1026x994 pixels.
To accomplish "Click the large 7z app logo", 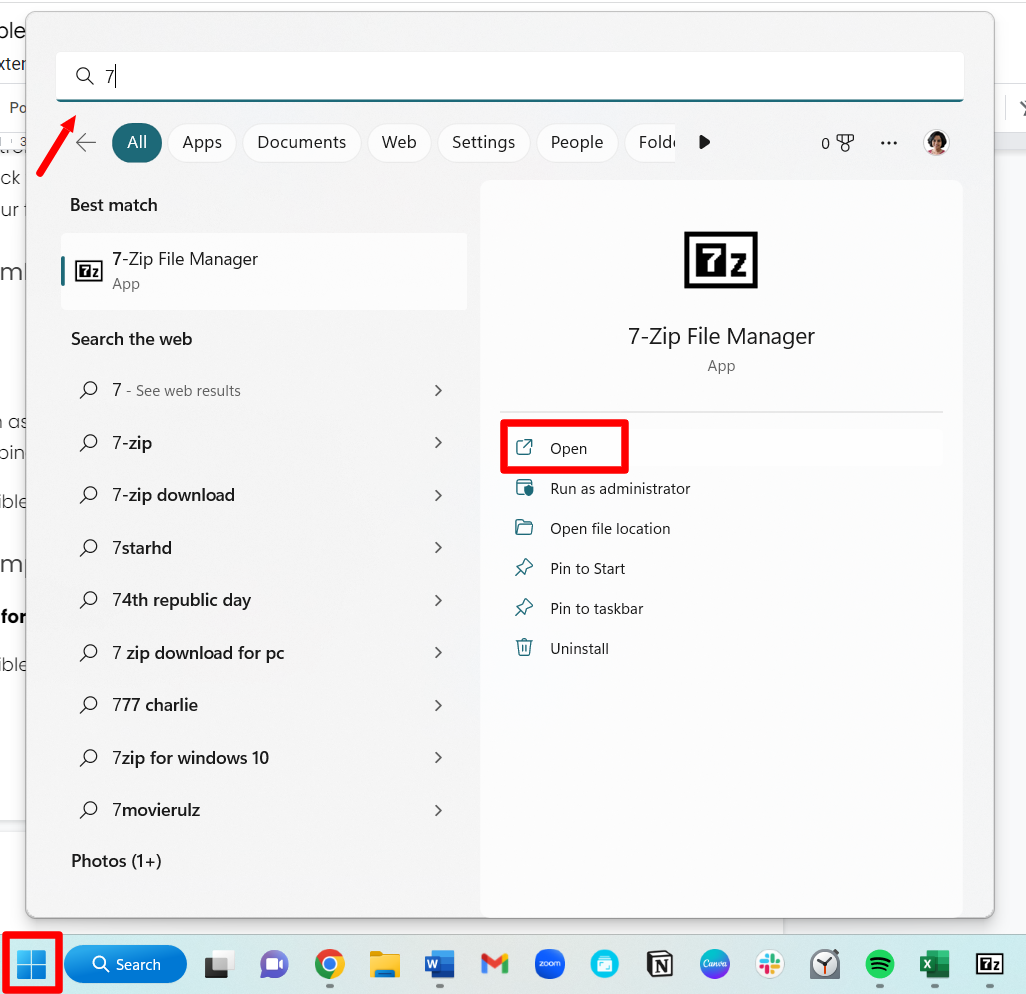I will coord(720,260).
